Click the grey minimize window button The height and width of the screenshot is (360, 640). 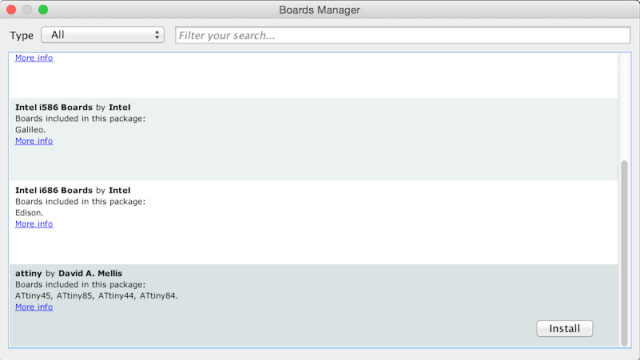(27, 10)
